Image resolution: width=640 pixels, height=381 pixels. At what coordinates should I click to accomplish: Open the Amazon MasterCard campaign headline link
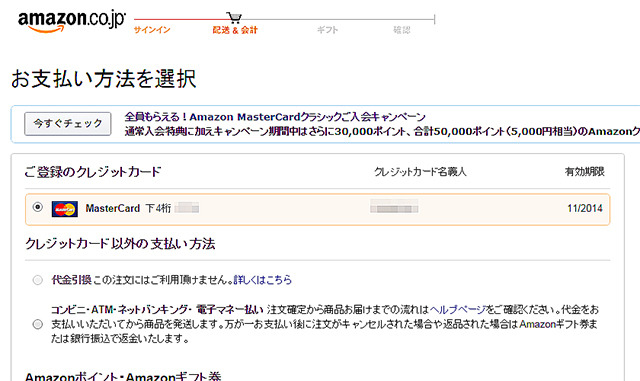[275, 117]
